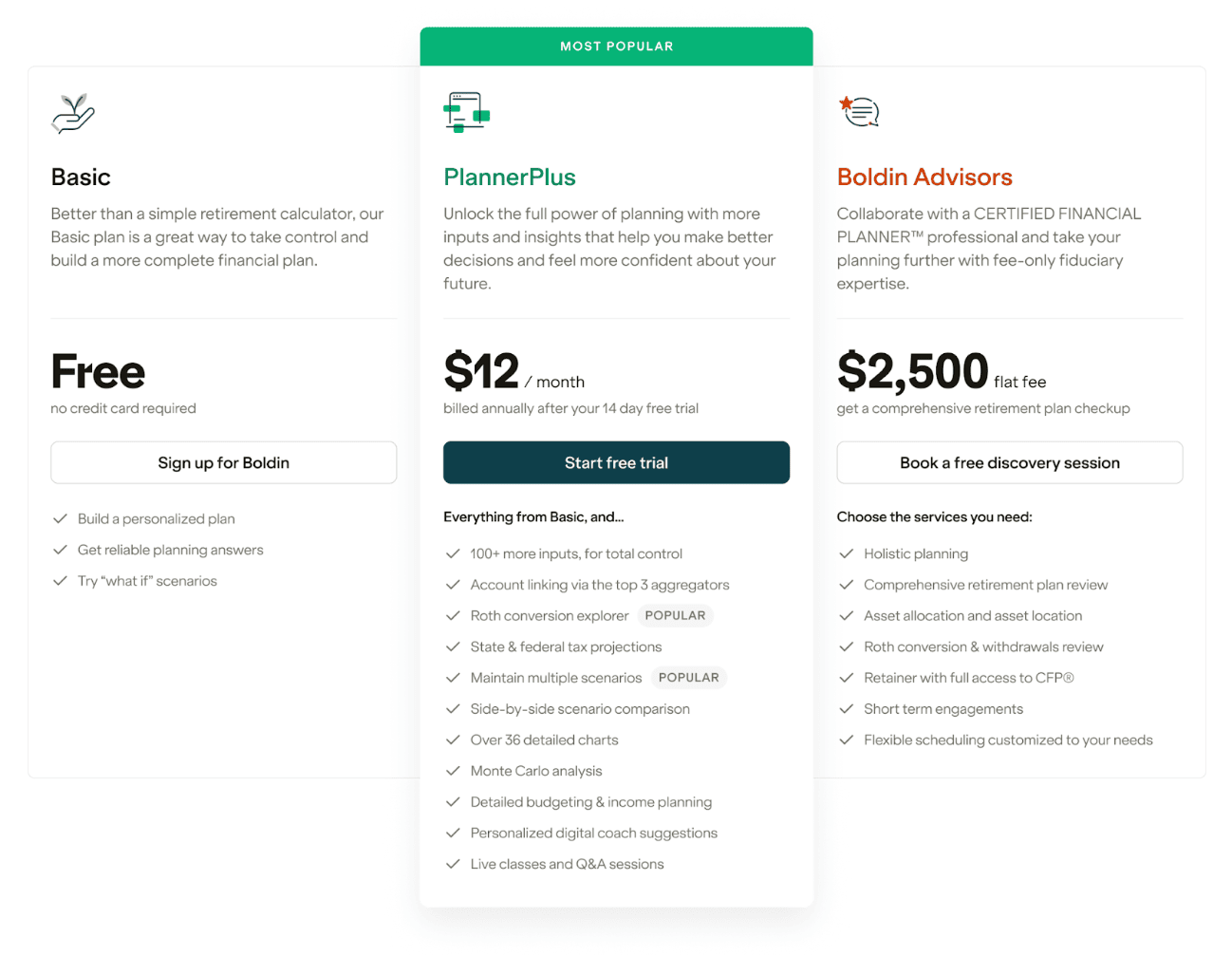Click the checkmark beside "Live classes and Q&A sessions"
The height and width of the screenshot is (955, 1232).
[453, 864]
